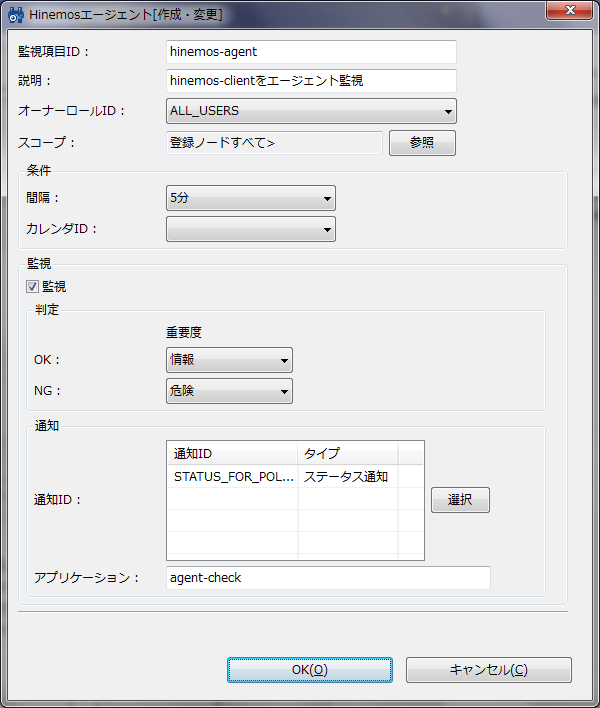Open the empty カレンダID dropdown

coord(251,229)
